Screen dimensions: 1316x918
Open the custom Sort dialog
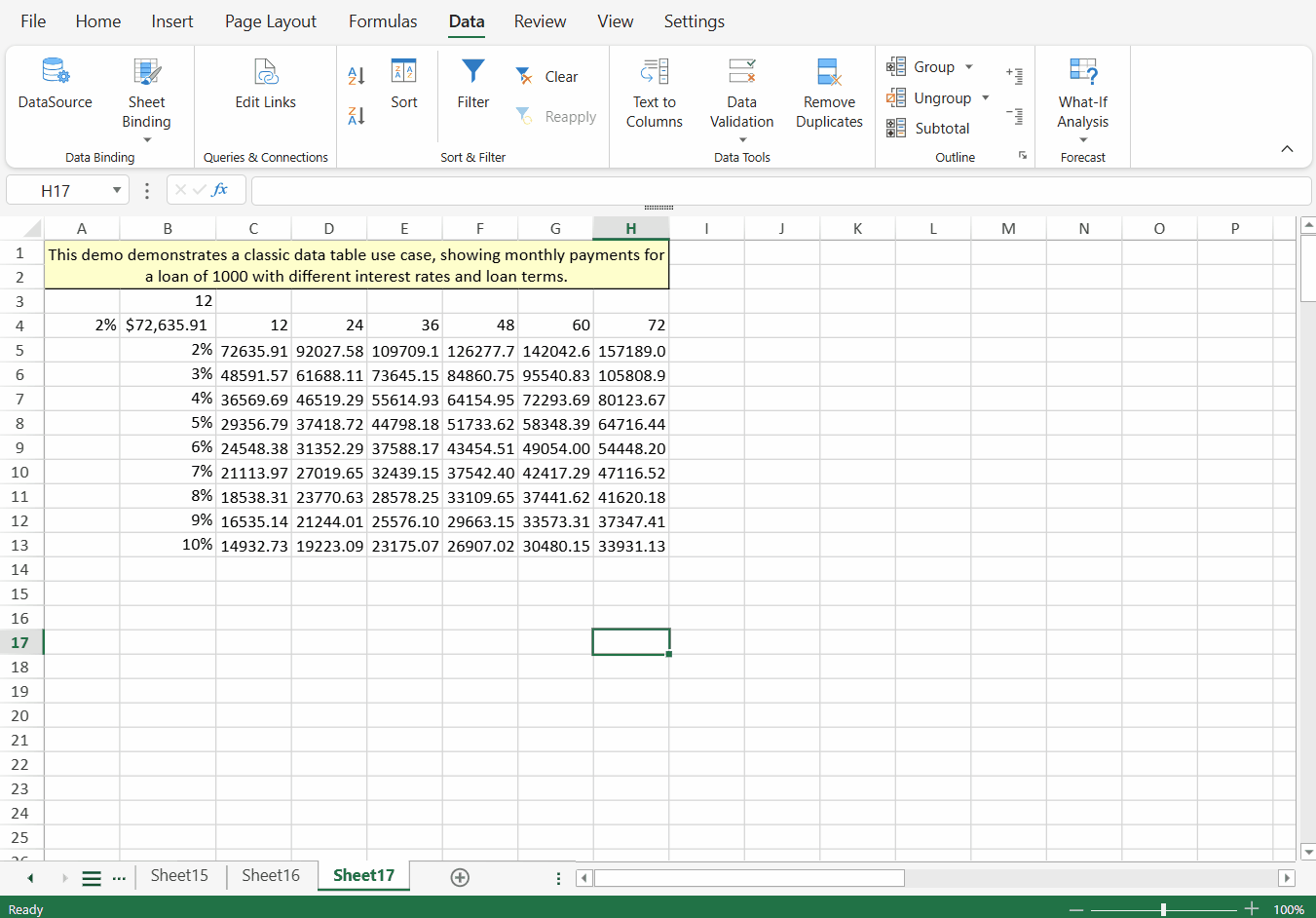(x=403, y=85)
